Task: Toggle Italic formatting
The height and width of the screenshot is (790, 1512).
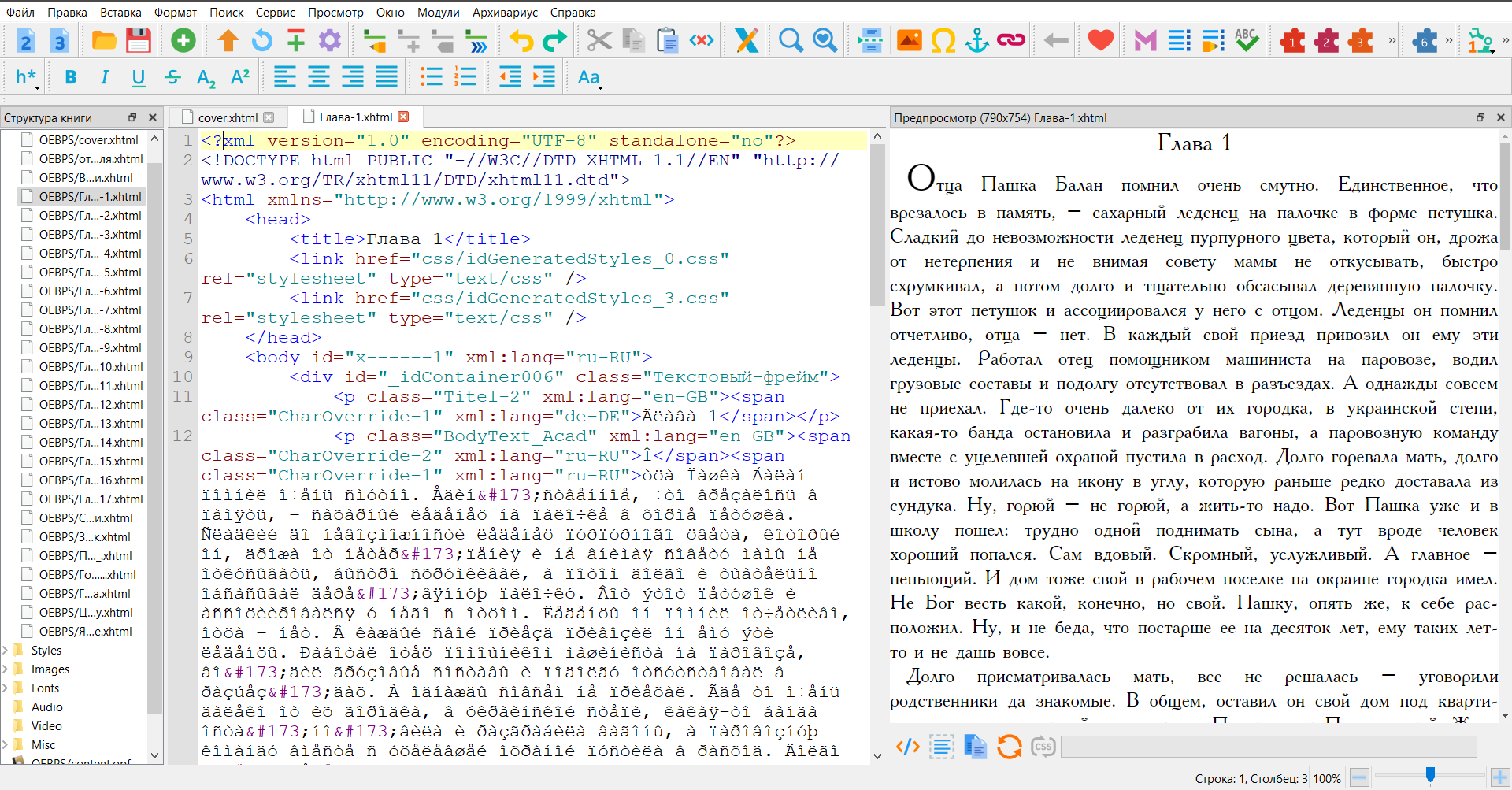Action: coord(105,77)
